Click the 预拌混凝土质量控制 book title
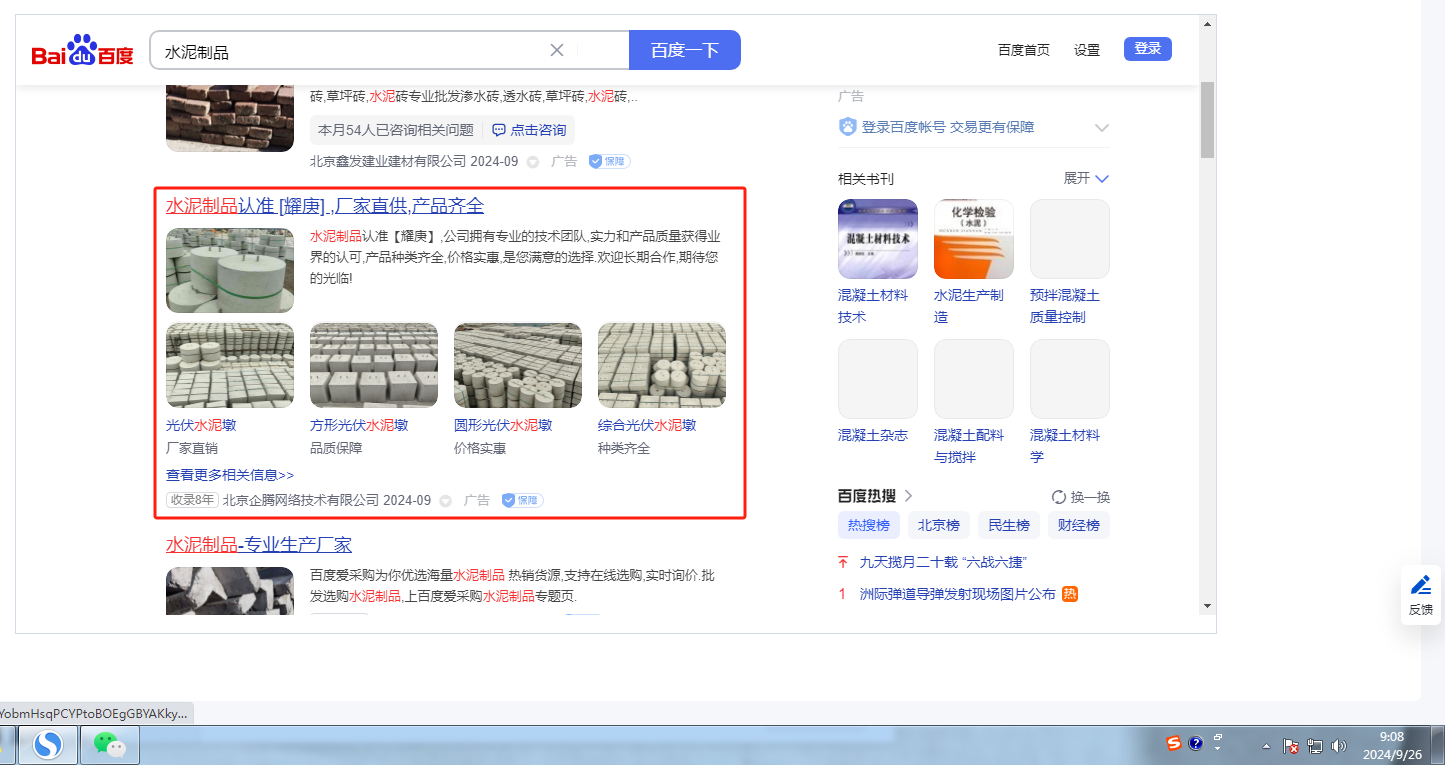Viewport: 1445px width, 765px height. coord(1065,306)
